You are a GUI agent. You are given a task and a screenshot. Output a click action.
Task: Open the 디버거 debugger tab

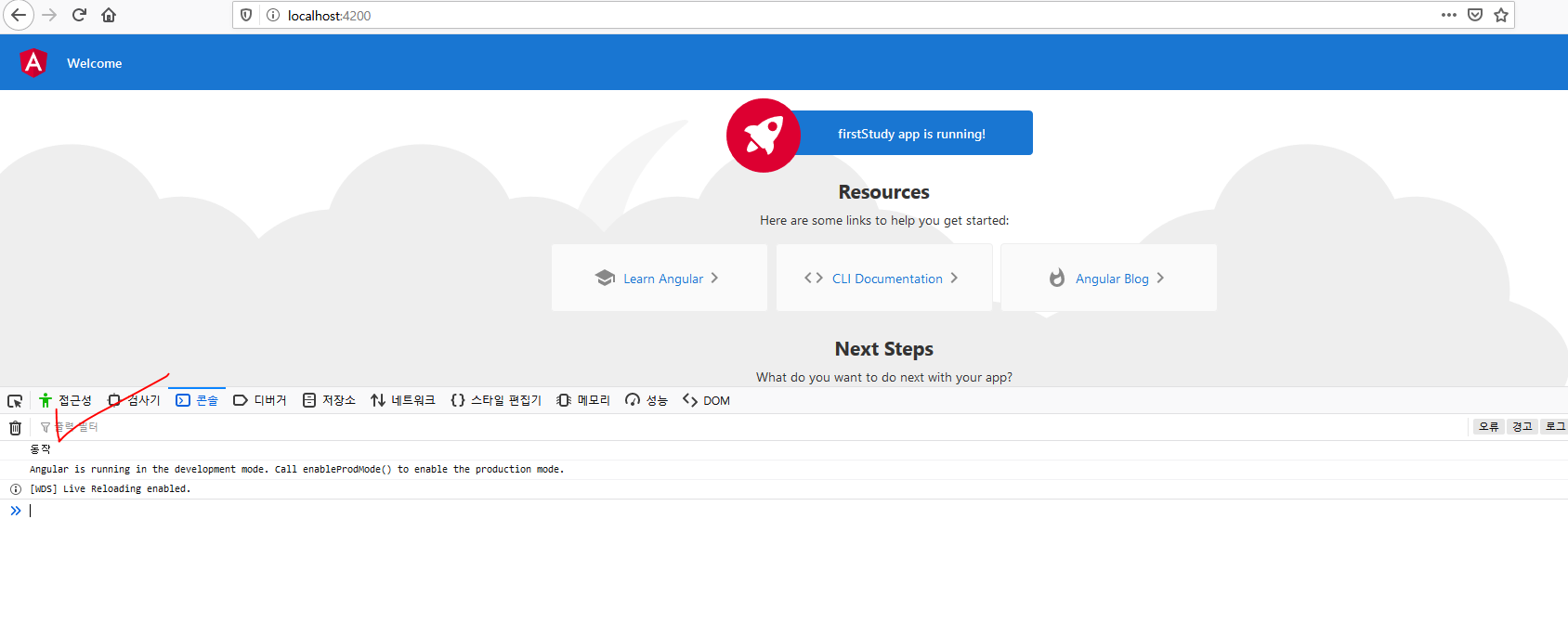coord(260,400)
